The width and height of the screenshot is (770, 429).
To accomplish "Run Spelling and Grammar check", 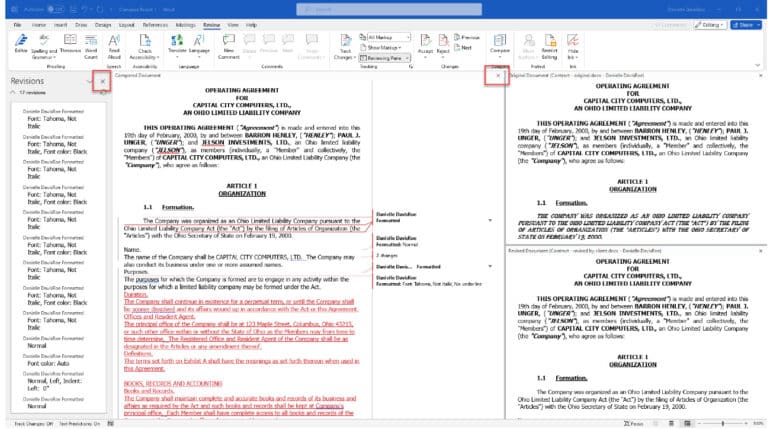I will tap(44, 46).
